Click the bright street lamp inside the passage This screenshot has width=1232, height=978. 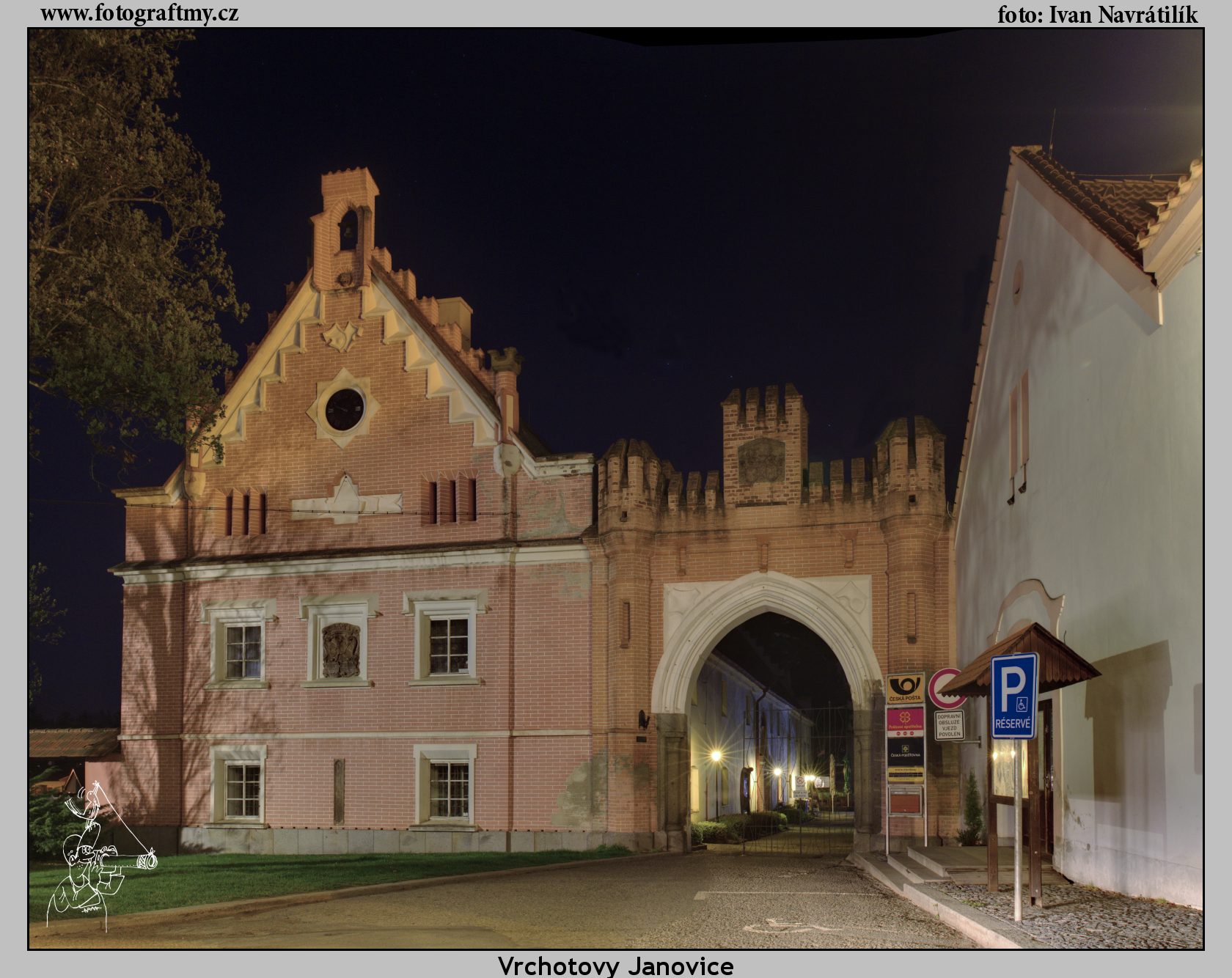pyautogui.click(x=716, y=755)
